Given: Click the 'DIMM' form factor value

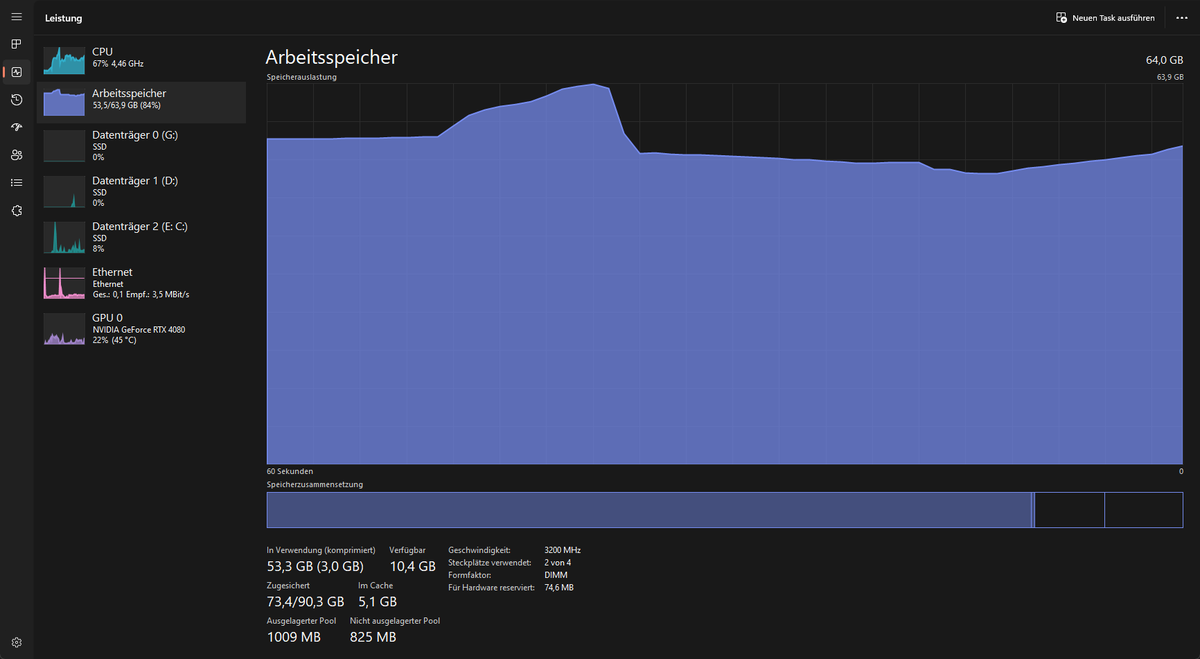Looking at the screenshot, I should tap(555, 575).
